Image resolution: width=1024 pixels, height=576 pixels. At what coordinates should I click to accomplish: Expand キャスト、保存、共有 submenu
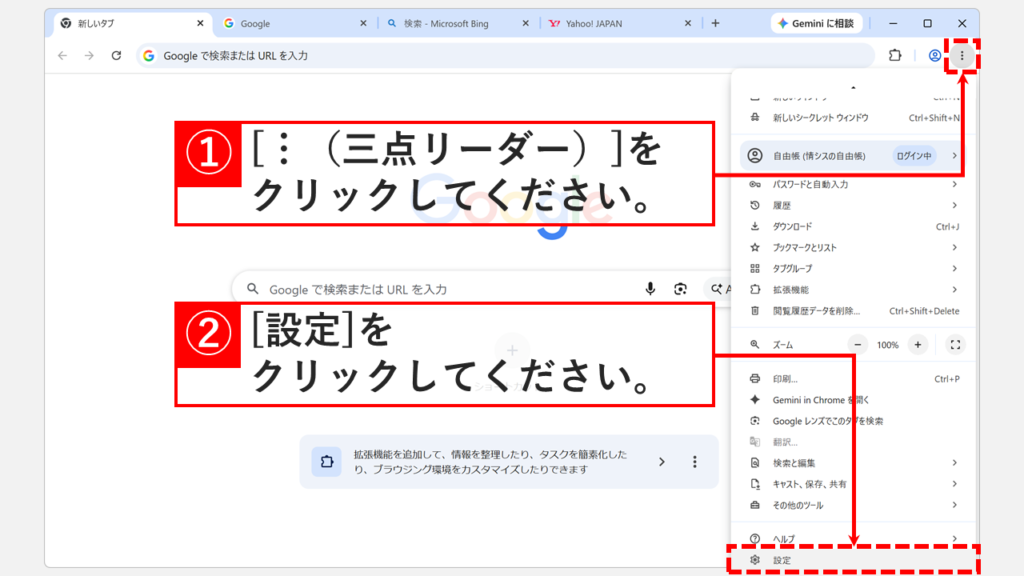point(853,484)
